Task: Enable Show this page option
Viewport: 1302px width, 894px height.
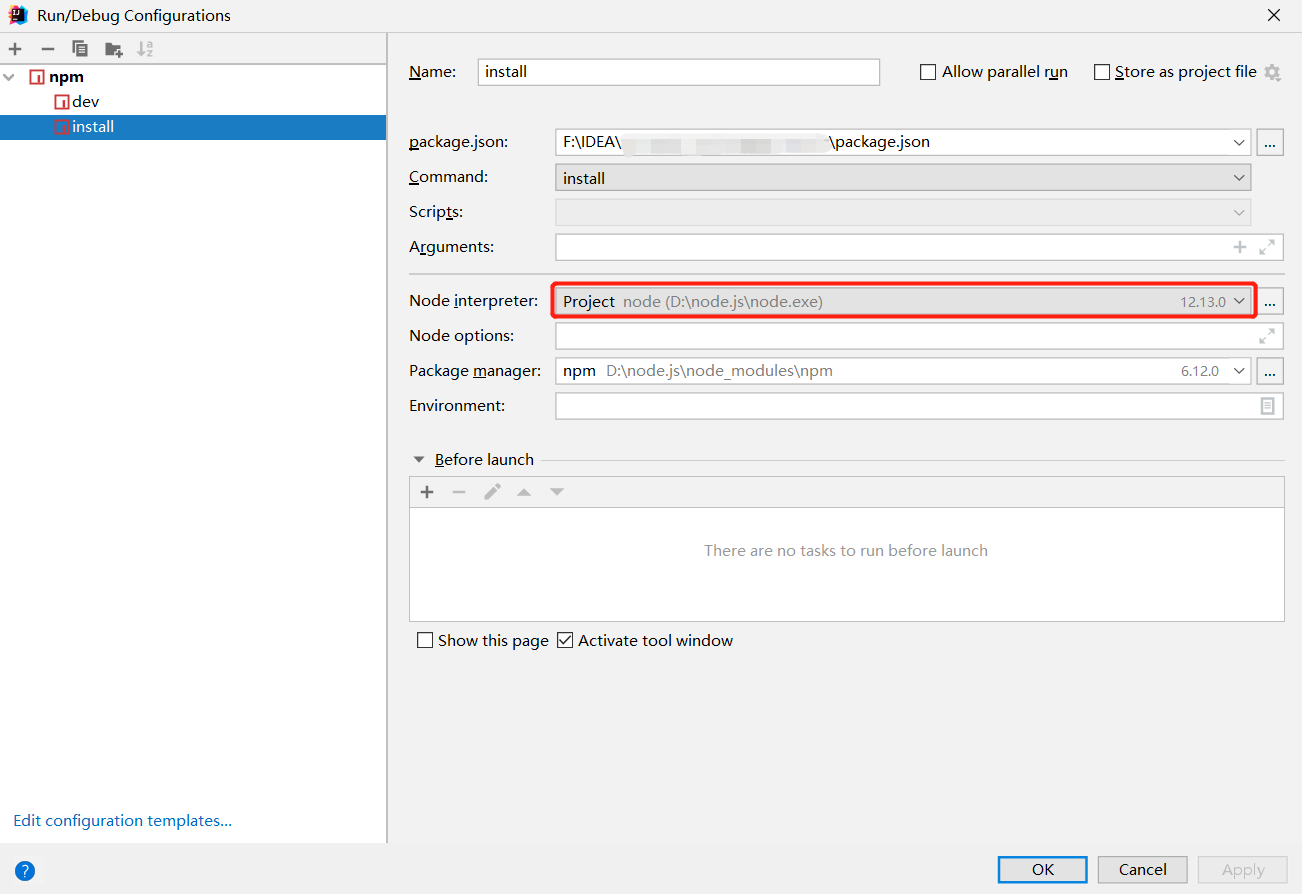Action: click(x=425, y=640)
